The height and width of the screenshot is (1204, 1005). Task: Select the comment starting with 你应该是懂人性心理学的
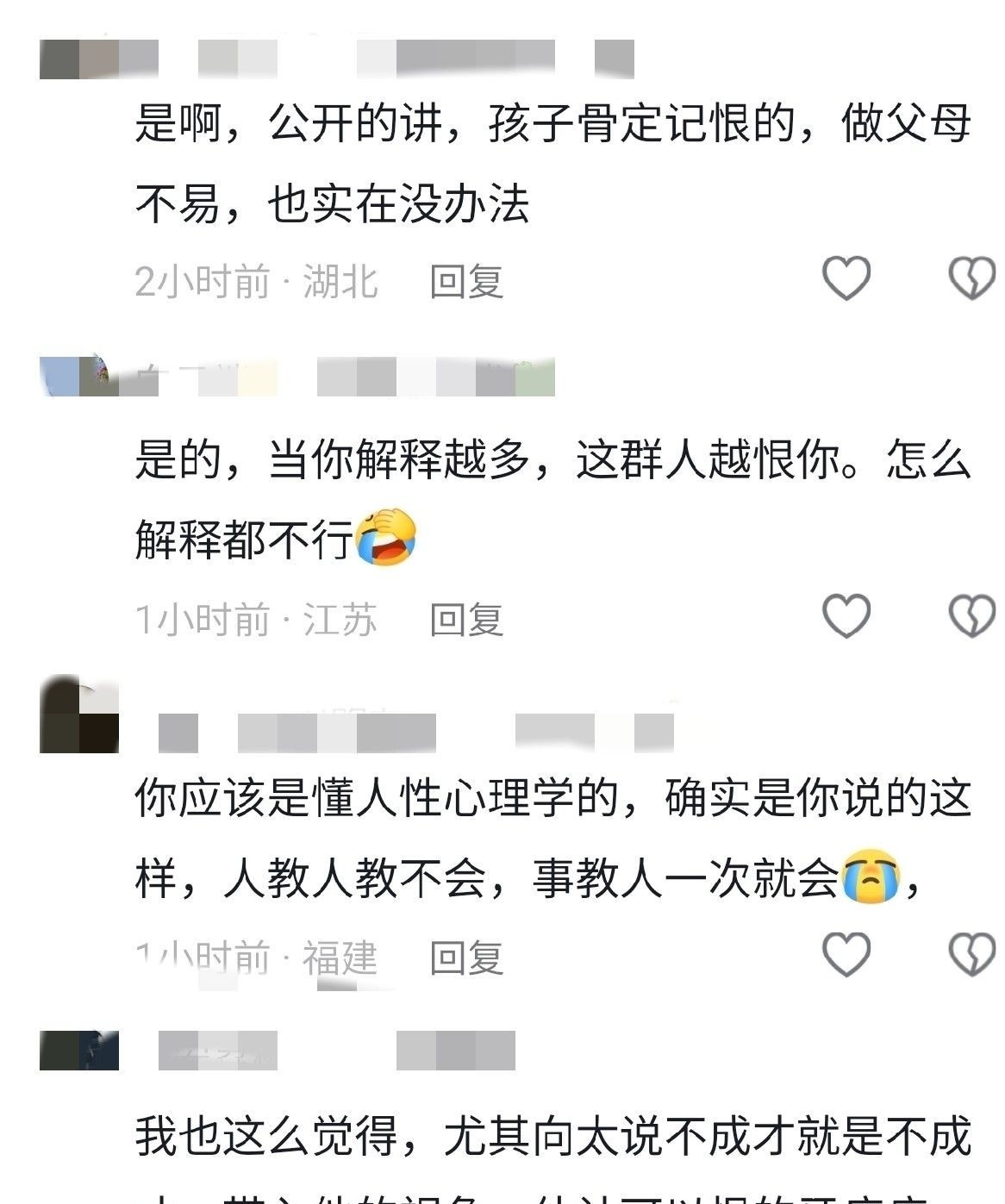pos(552,839)
